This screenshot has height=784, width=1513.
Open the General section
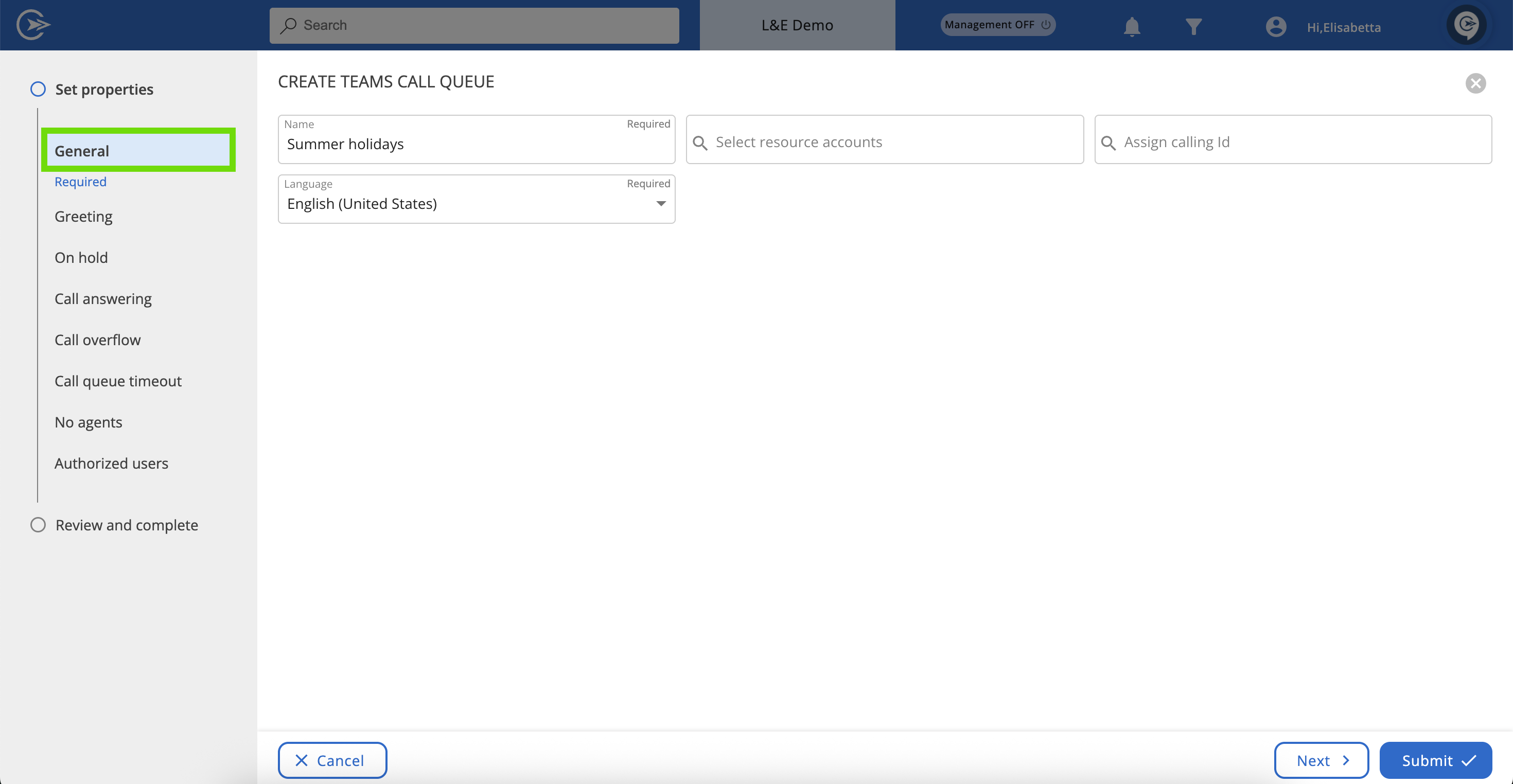[x=138, y=151]
